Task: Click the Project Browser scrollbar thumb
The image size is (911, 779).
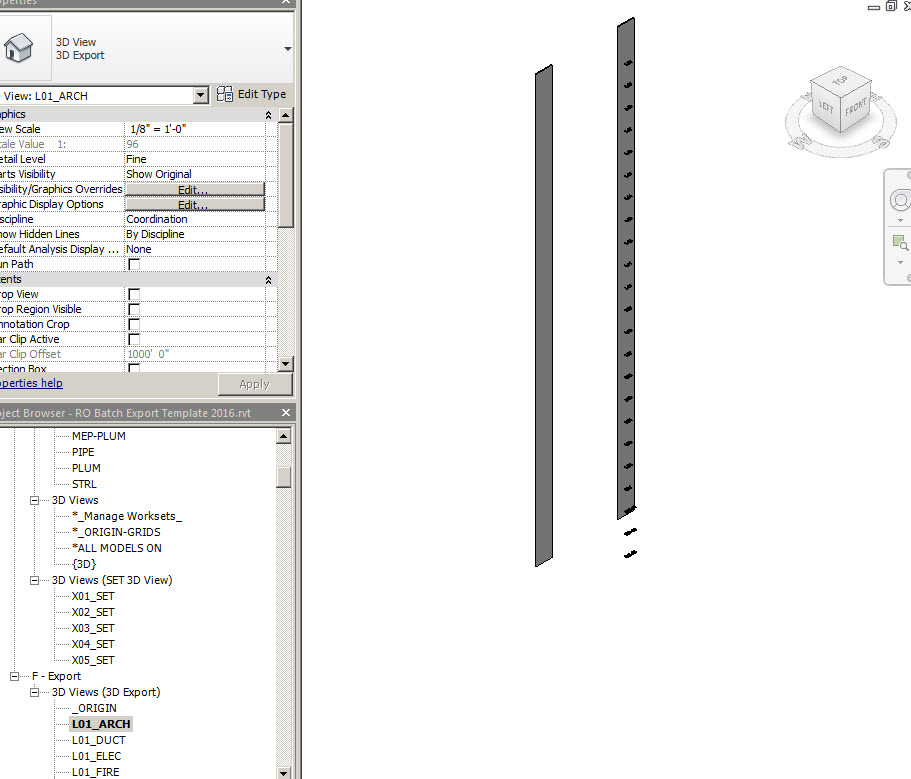Action: click(284, 477)
